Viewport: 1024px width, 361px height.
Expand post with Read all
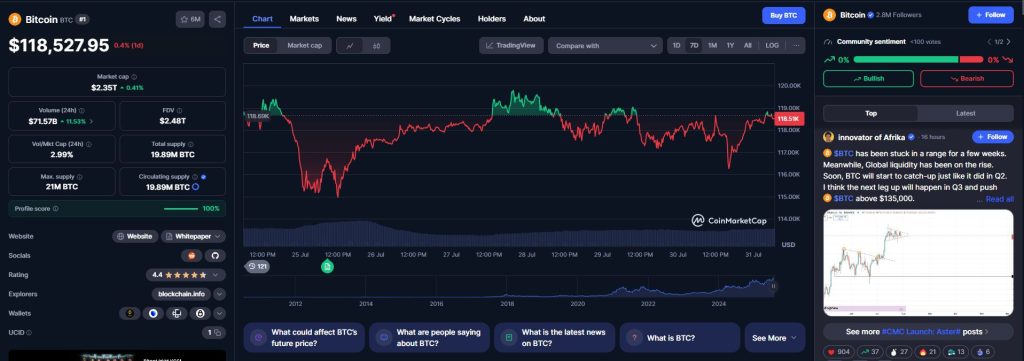coord(999,199)
